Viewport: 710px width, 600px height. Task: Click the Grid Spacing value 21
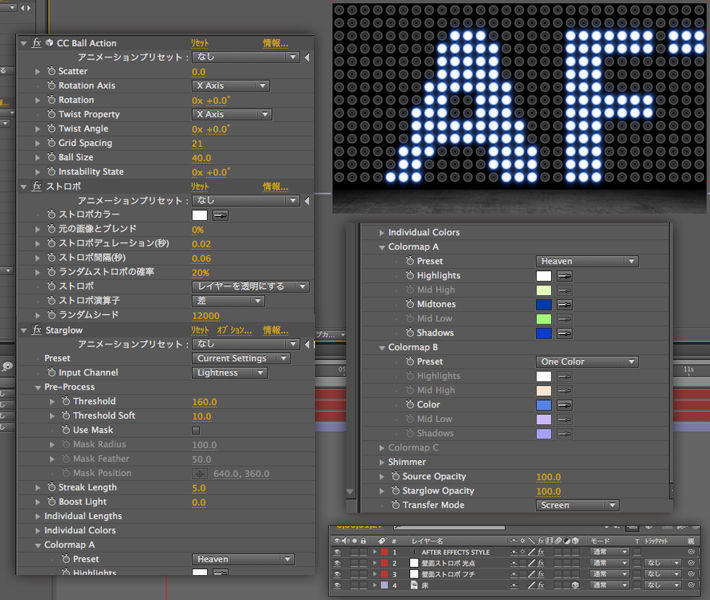click(197, 144)
